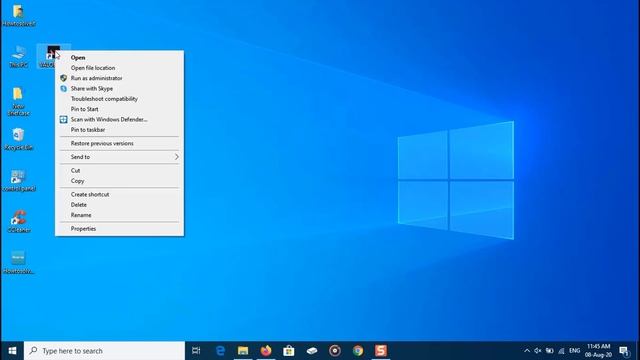Open the Windows Start menu
Image resolution: width=640 pixels, height=360 pixels.
12,351
